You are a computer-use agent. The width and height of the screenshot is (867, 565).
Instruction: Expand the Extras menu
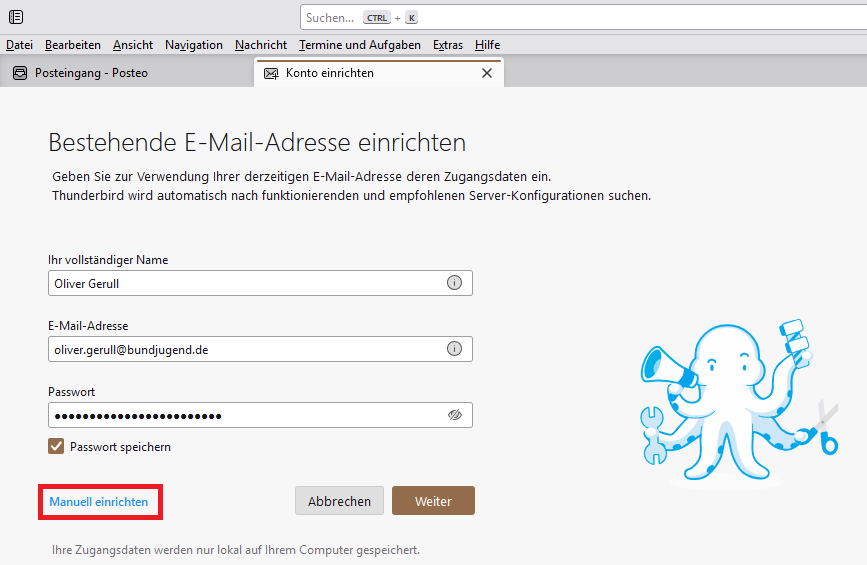(448, 45)
